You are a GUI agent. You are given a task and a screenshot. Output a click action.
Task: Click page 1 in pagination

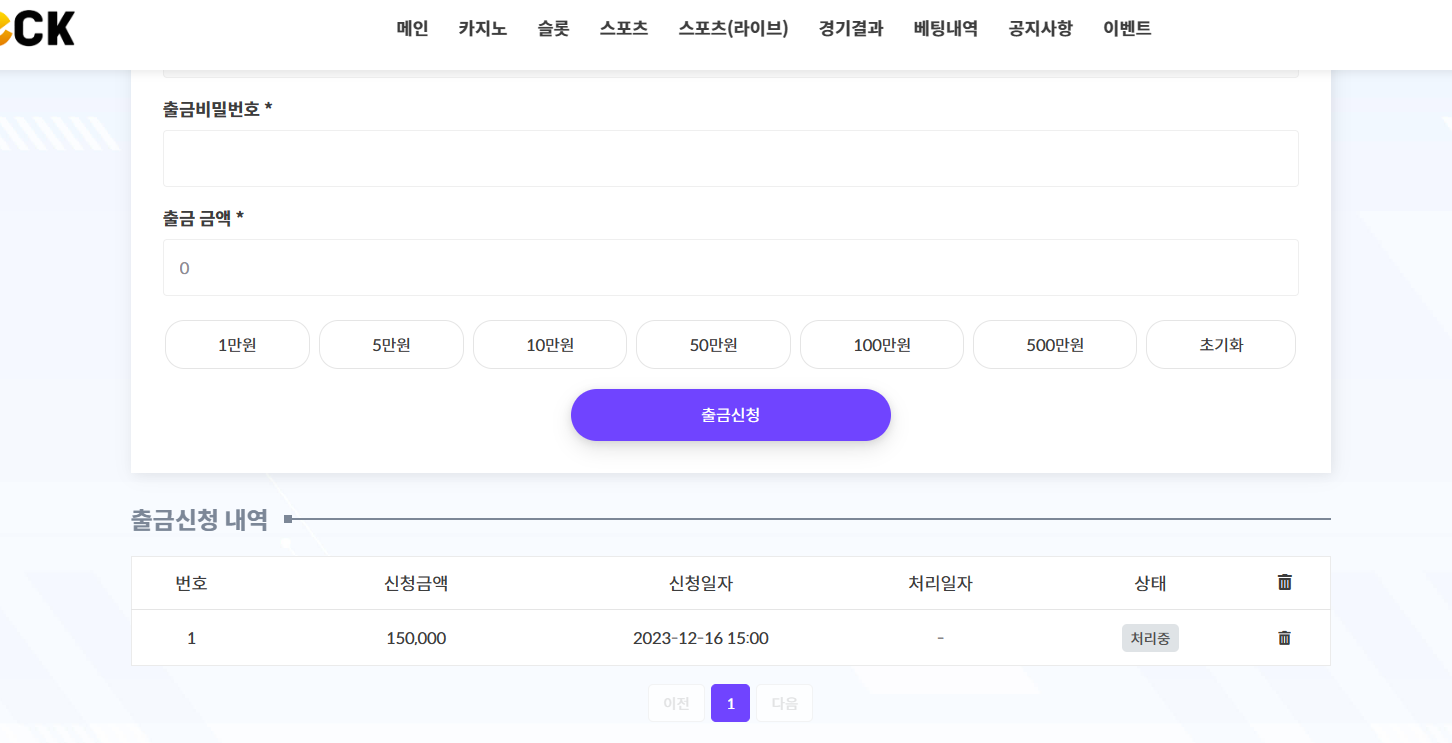pos(730,703)
